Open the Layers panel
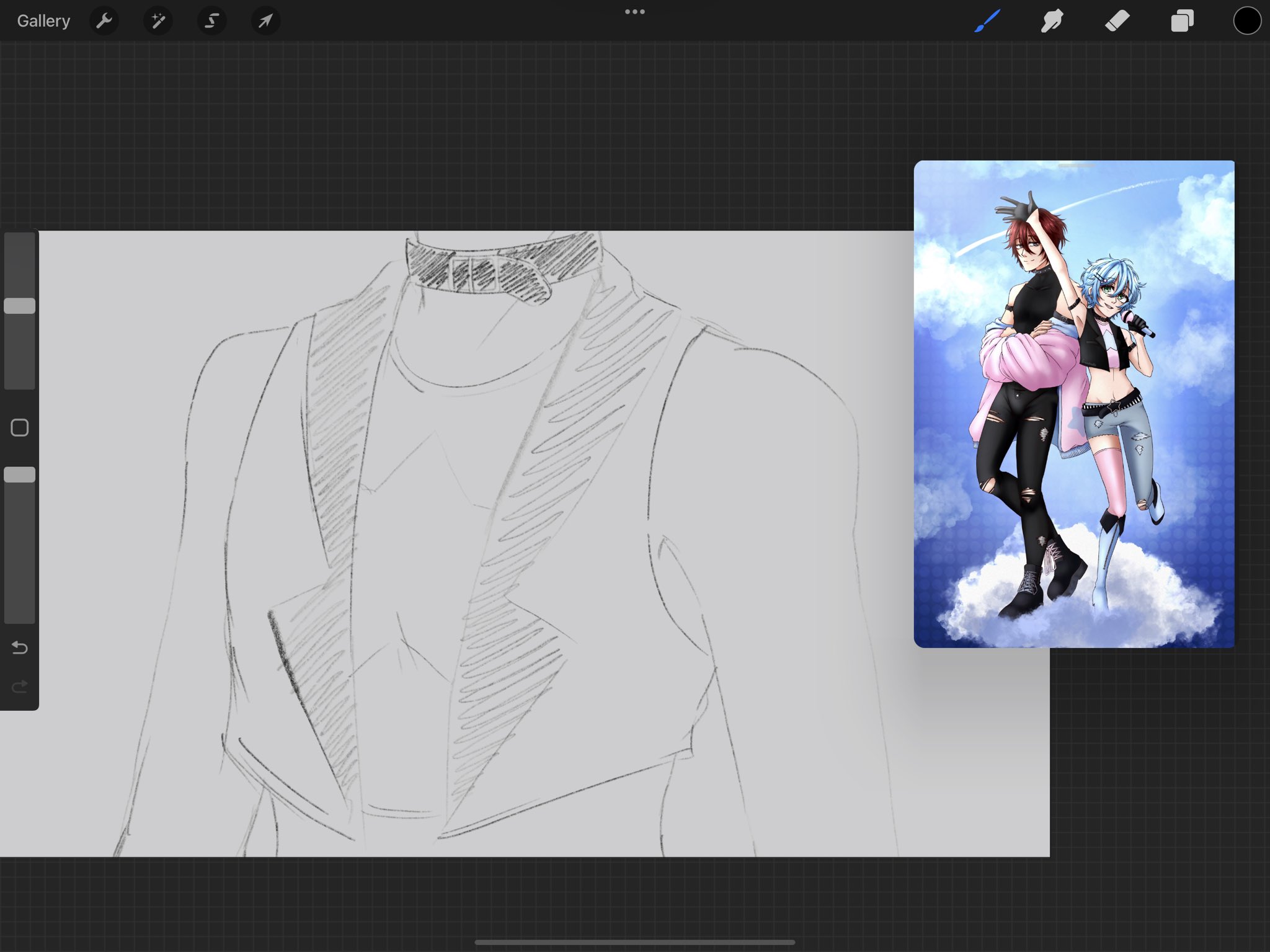1270x952 pixels. tap(1182, 21)
